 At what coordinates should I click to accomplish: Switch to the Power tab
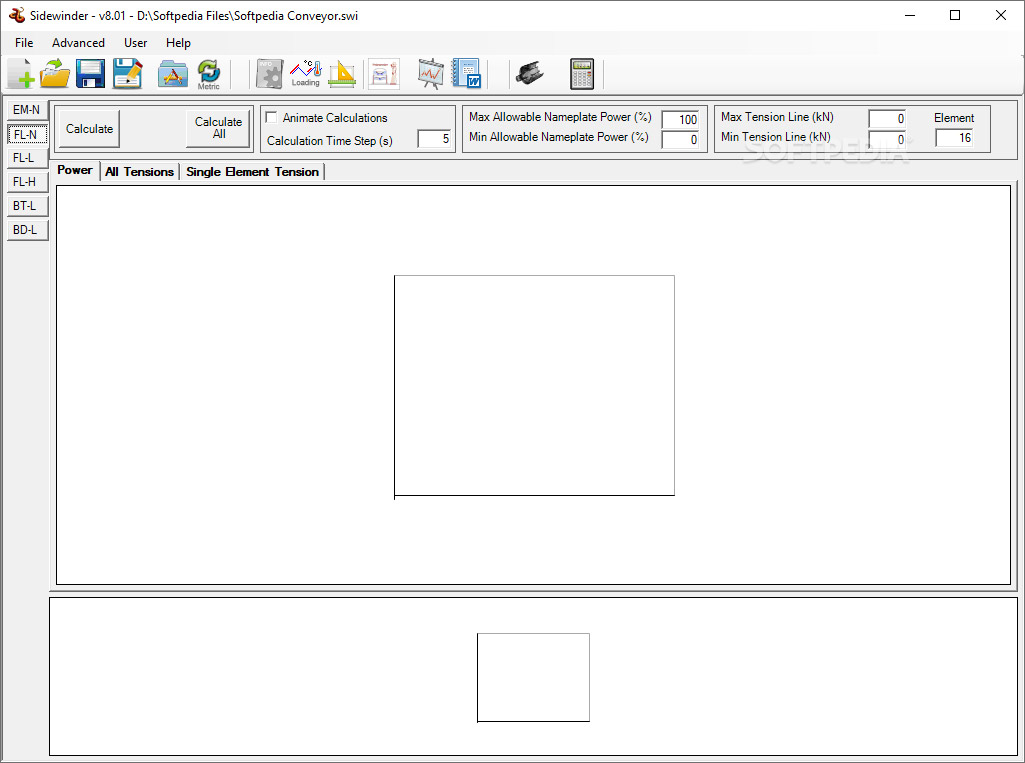[75, 170]
